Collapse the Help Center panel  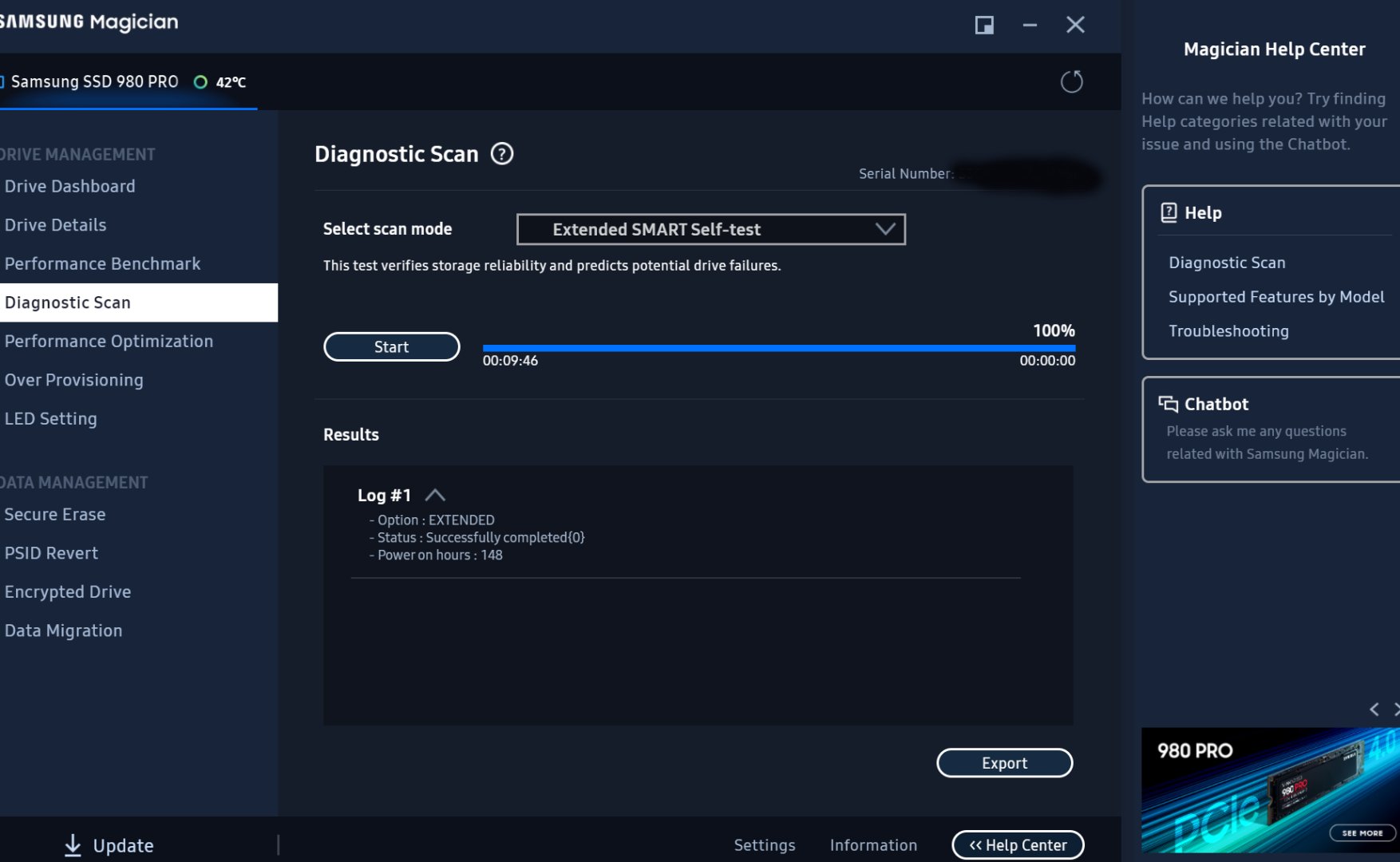pyautogui.click(x=1018, y=844)
